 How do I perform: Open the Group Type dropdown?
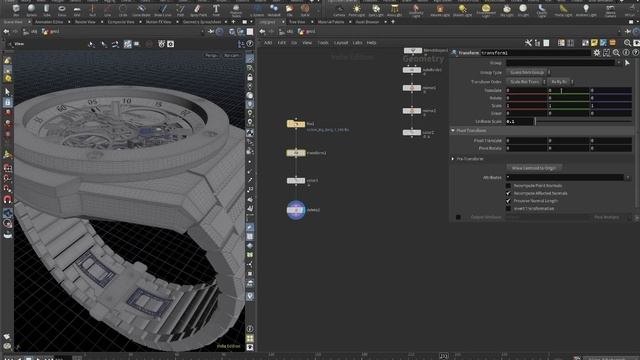click(x=529, y=72)
